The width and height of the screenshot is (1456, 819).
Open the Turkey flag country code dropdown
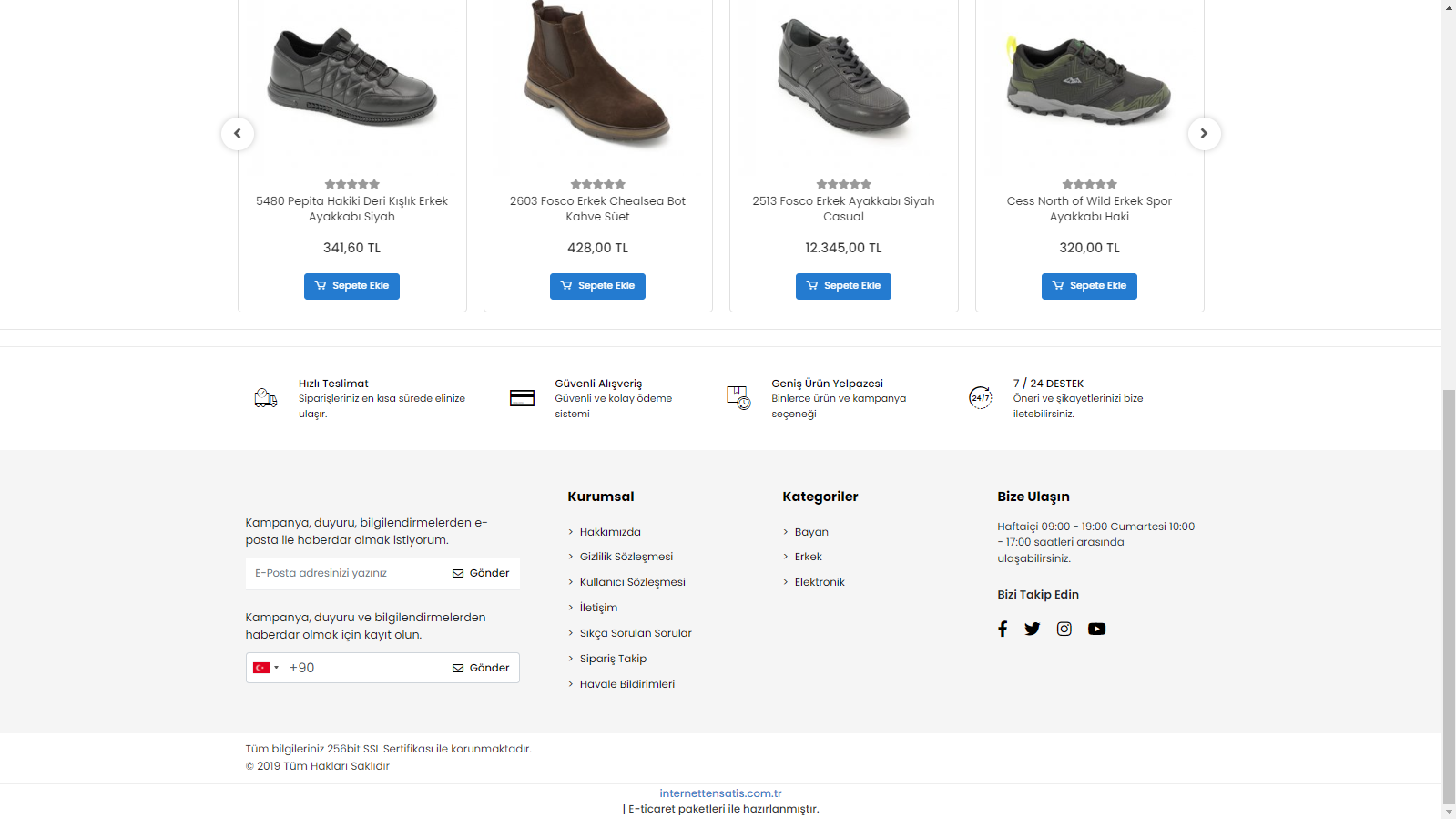click(x=265, y=668)
